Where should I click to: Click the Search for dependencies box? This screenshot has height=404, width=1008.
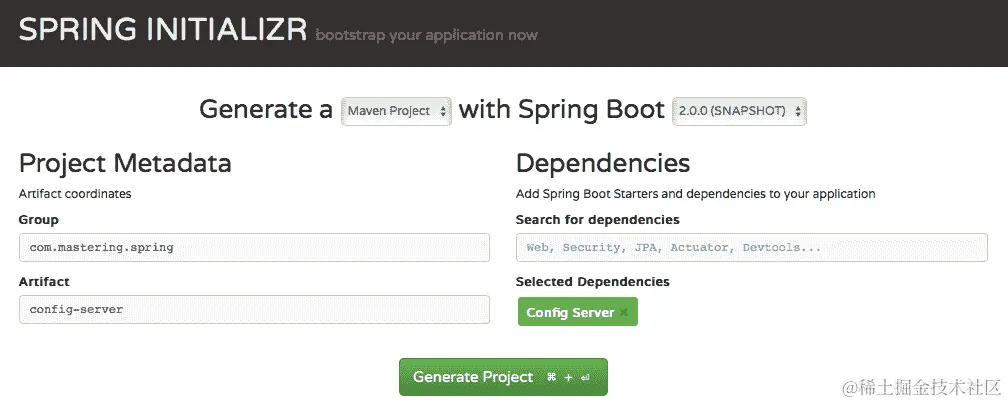click(x=751, y=247)
